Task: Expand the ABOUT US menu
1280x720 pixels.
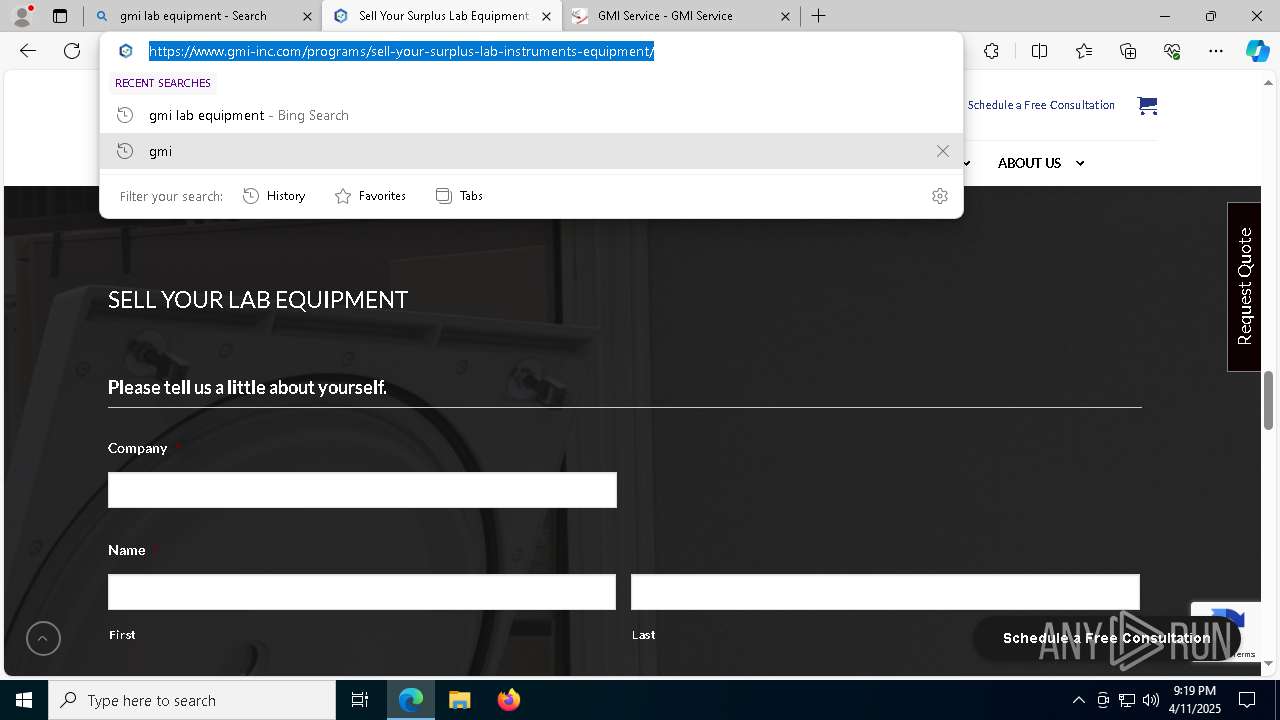Action: click(1041, 163)
